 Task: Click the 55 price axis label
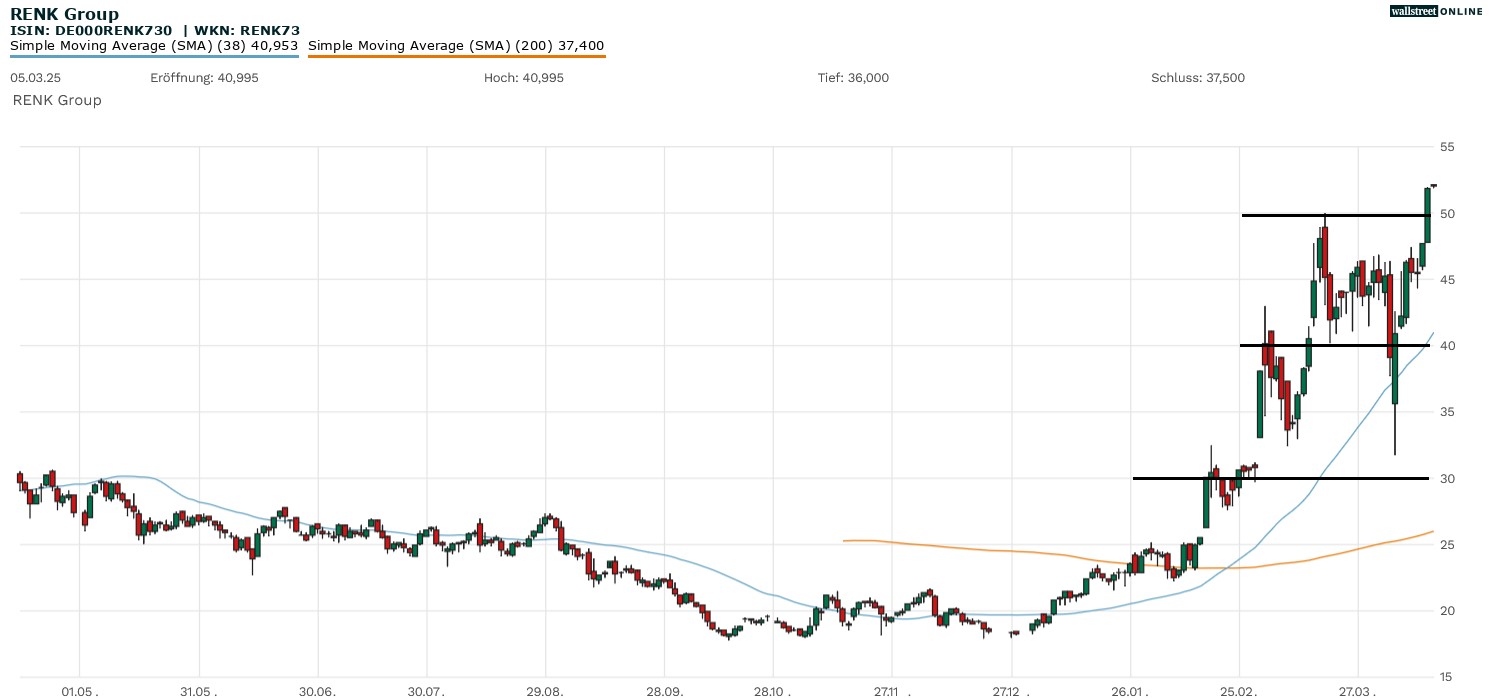click(x=1447, y=147)
